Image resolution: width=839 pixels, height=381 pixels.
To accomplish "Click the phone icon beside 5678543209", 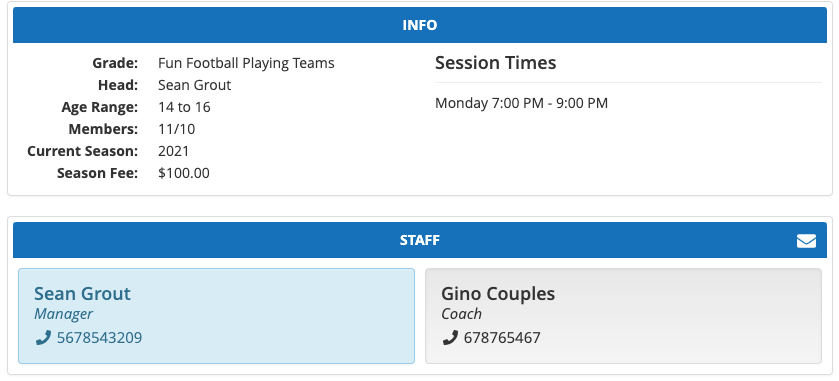I will pos(43,338).
